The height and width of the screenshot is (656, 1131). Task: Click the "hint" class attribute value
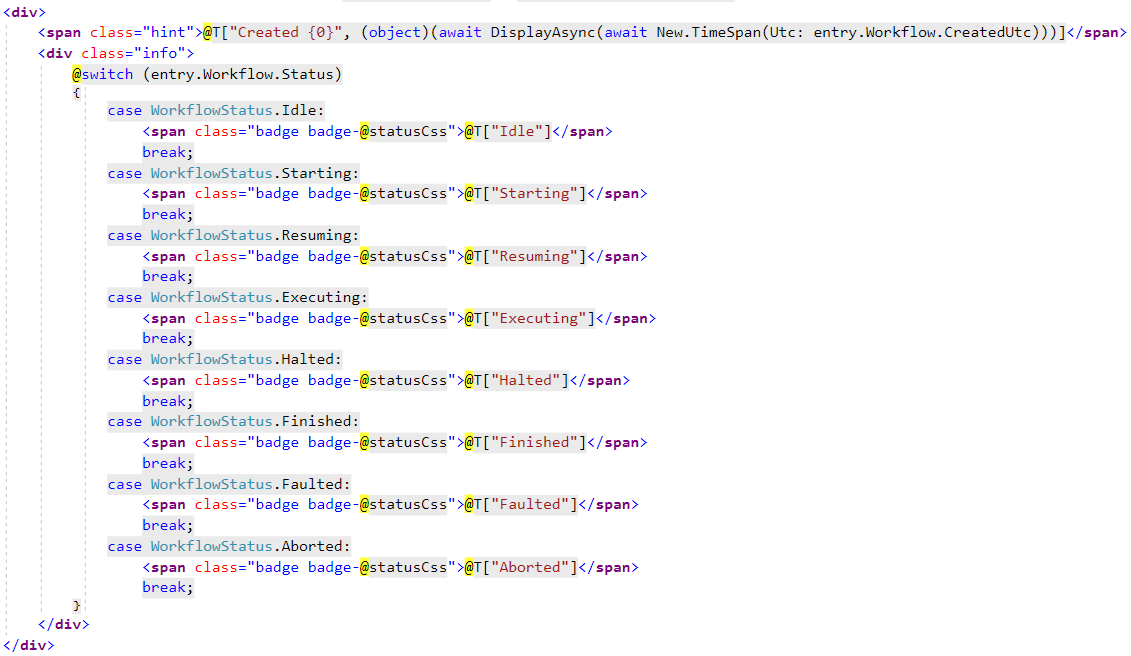click(168, 32)
